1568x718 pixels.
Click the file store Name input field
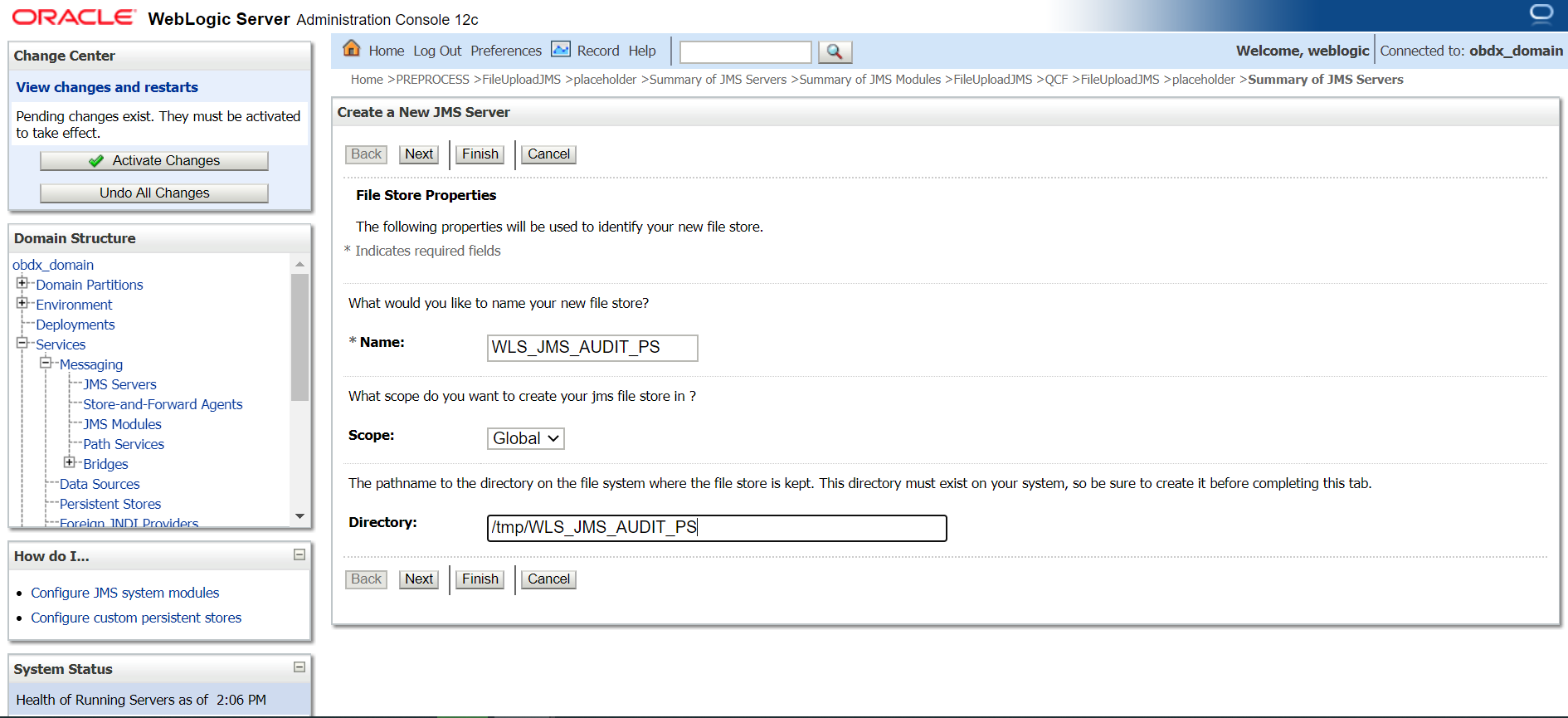(x=592, y=348)
